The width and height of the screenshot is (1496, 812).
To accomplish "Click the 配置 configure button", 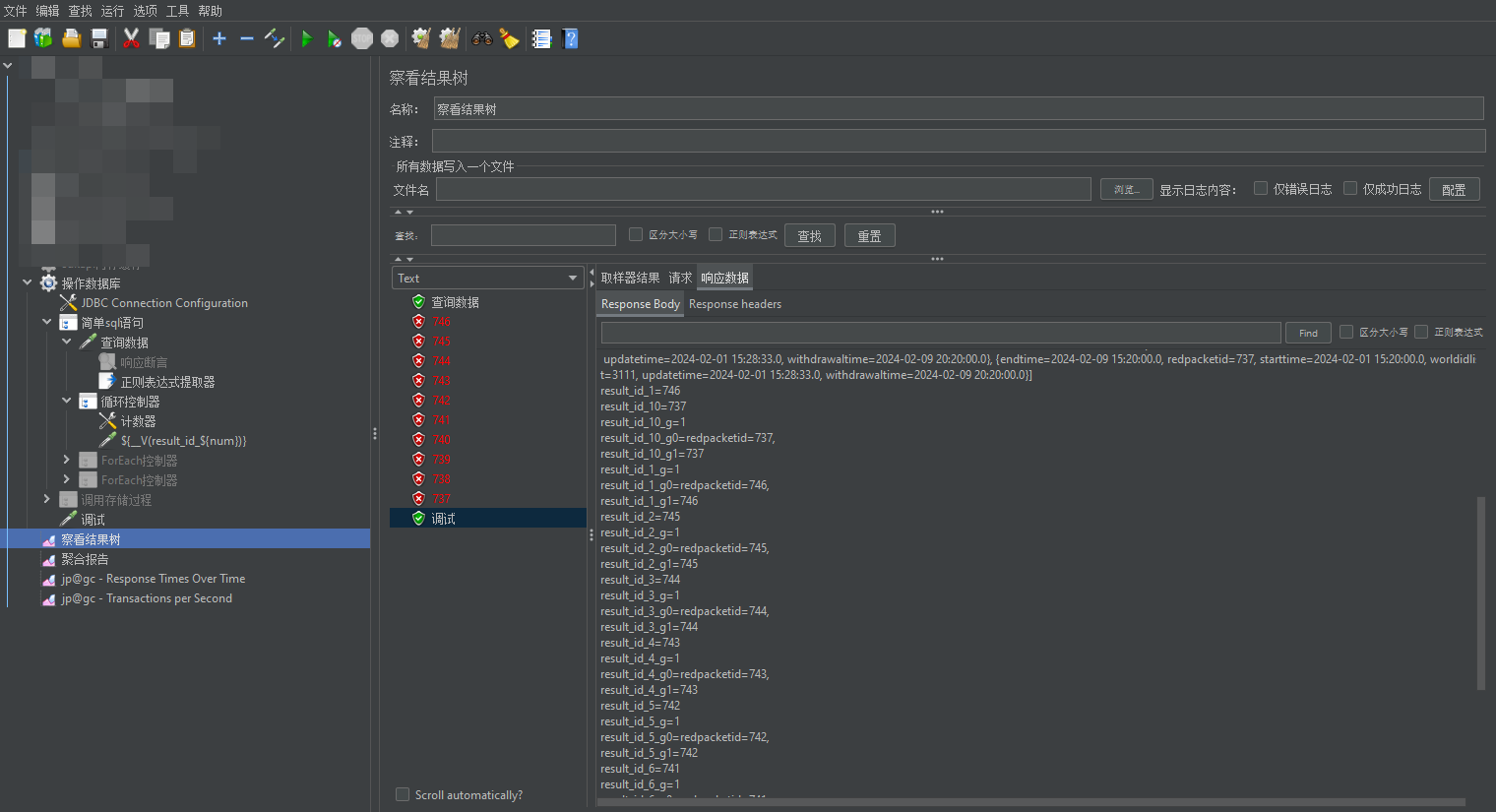I will point(1454,189).
